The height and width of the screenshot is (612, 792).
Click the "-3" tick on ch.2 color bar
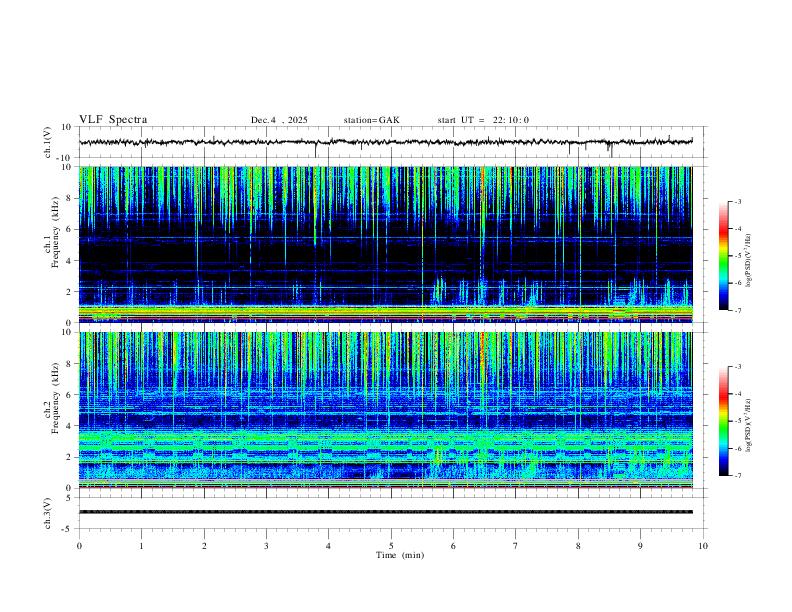point(738,367)
